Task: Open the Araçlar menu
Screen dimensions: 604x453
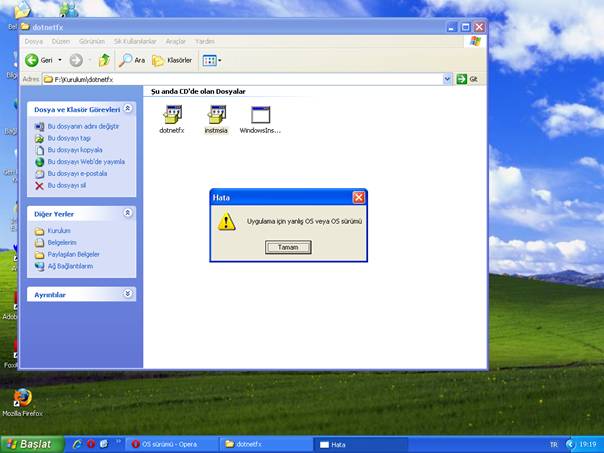Action: 176,41
